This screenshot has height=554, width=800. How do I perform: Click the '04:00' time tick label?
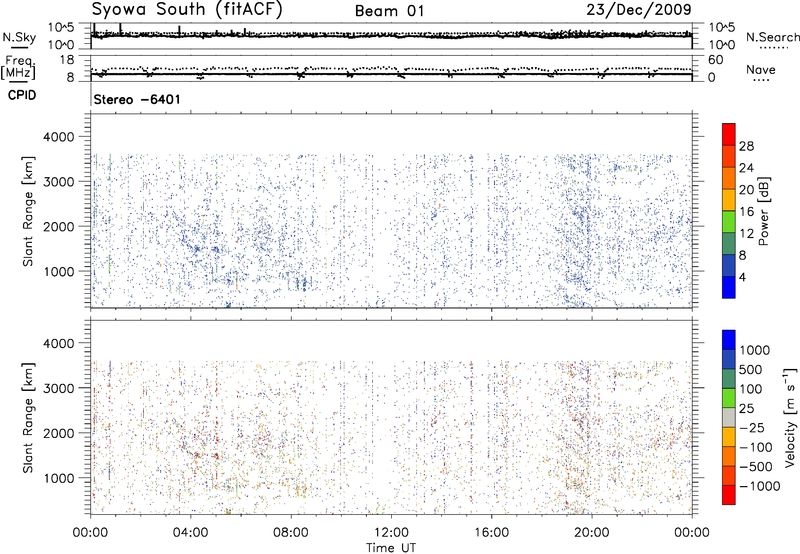[x=191, y=533]
